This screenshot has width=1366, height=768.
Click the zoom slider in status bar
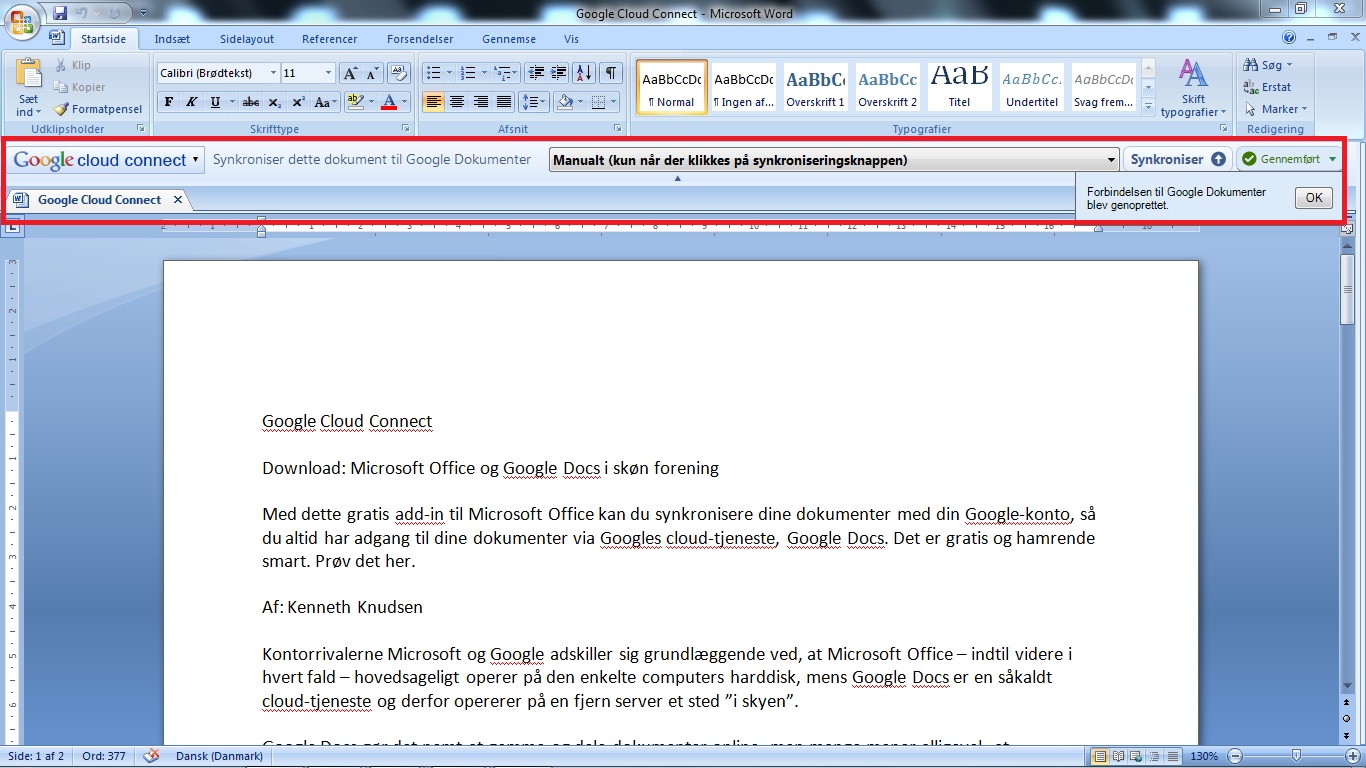click(1296, 756)
